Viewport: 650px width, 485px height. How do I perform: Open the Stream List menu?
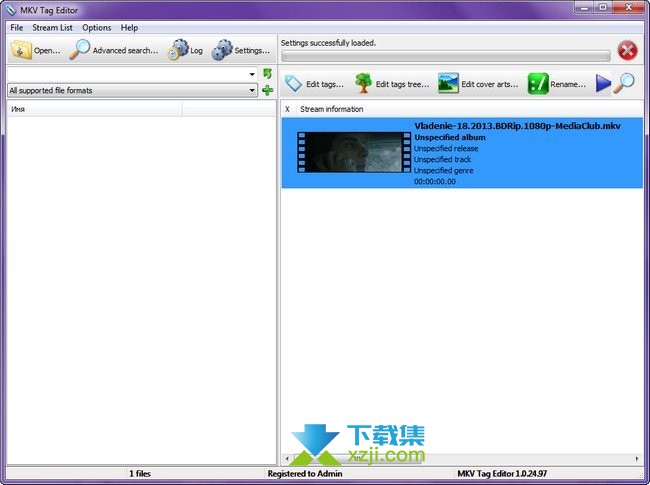[x=52, y=28]
